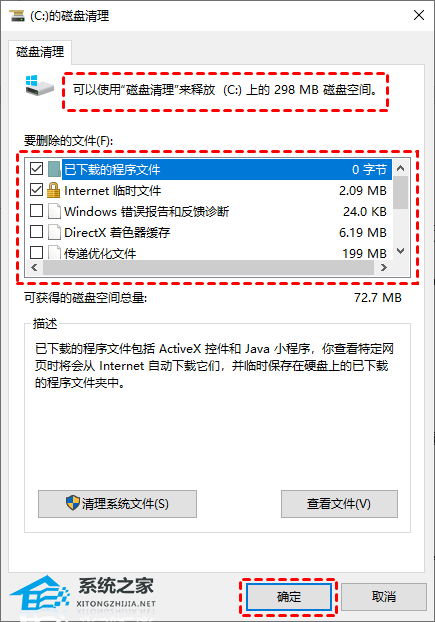The width and height of the screenshot is (435, 622).
Task: Open 查看文件(V) button
Action: (339, 504)
